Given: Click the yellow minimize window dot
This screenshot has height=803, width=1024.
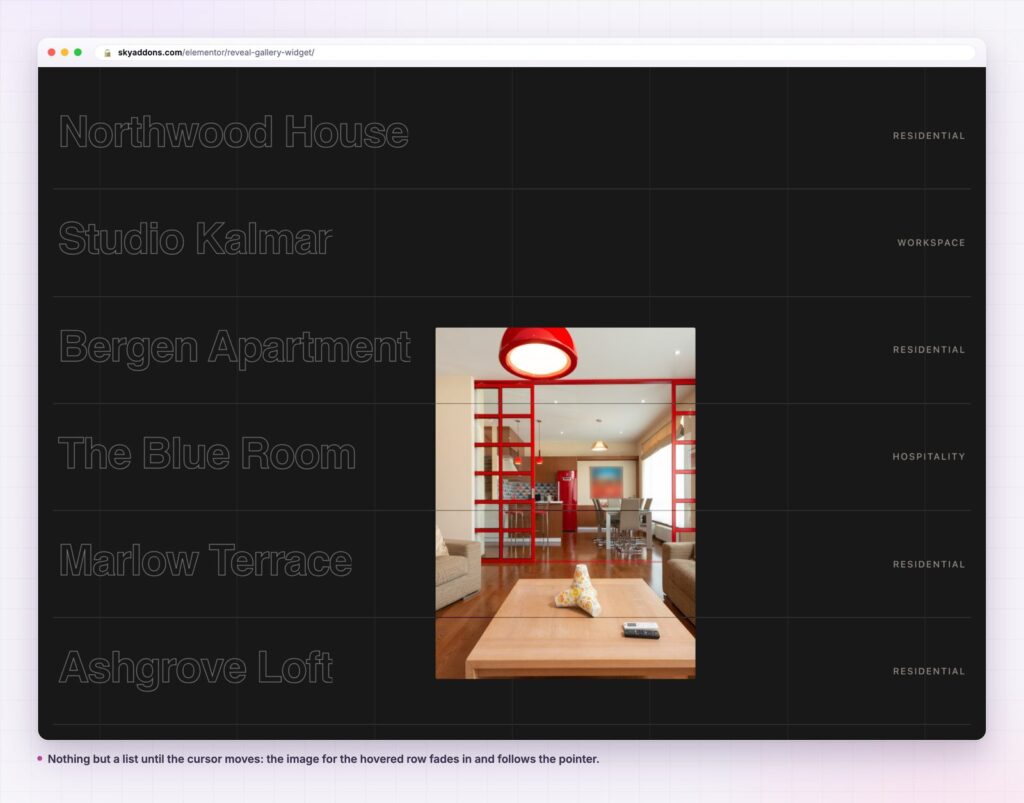Looking at the screenshot, I should tap(65, 52).
